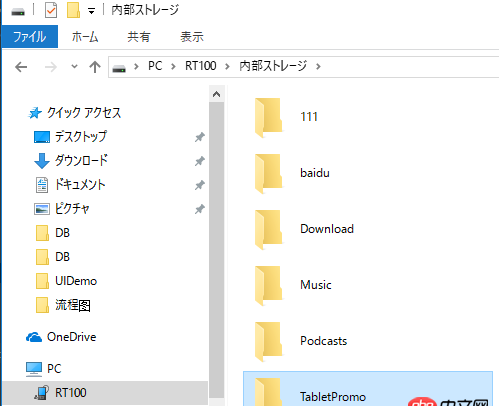Click the Properties checkmark icon in quick access toolbar
Viewport: 499px width, 406px height.
[51, 10]
